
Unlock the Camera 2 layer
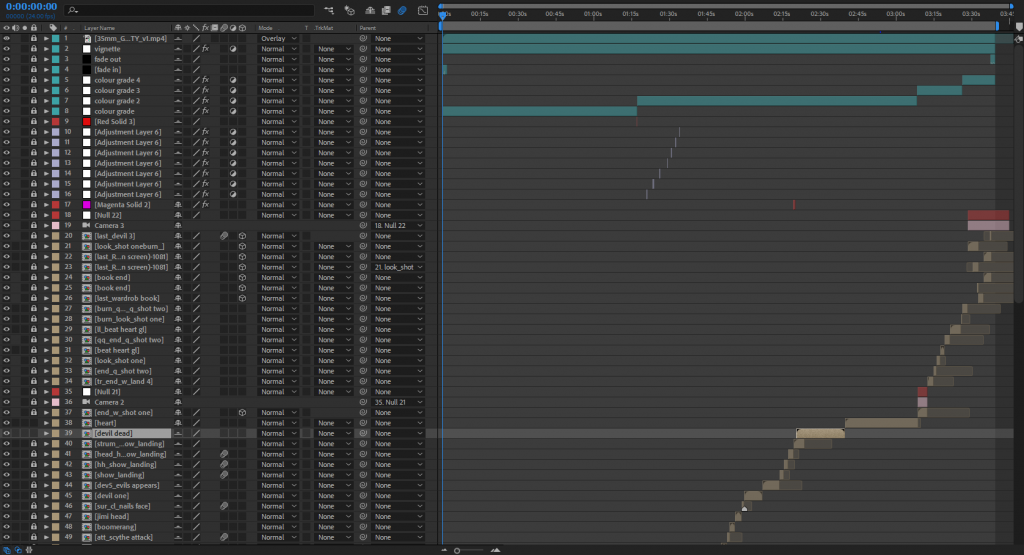[34, 402]
